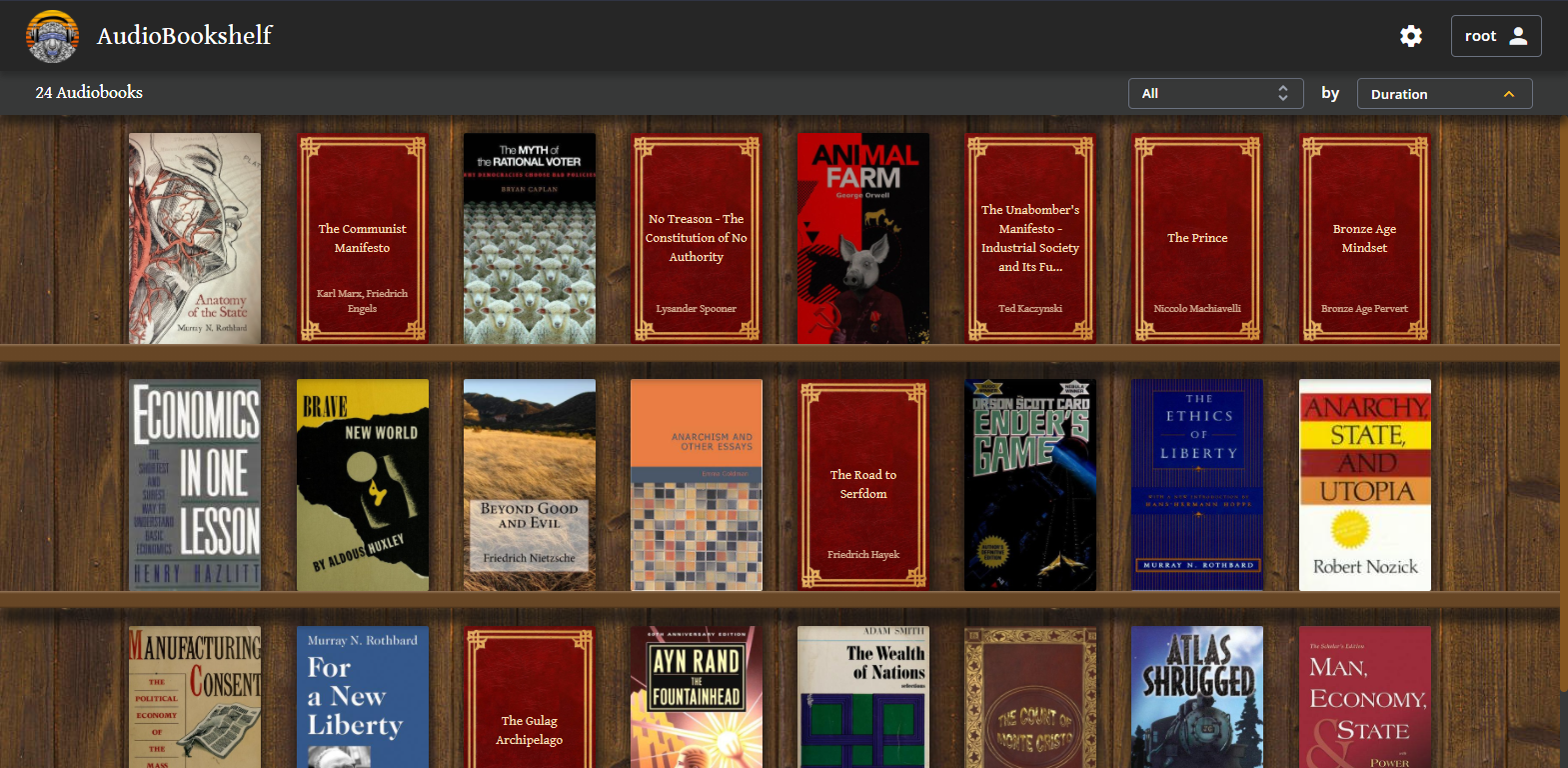The height and width of the screenshot is (768, 1568).
Task: Open Economics in One Lesson audiobook
Action: click(x=195, y=485)
